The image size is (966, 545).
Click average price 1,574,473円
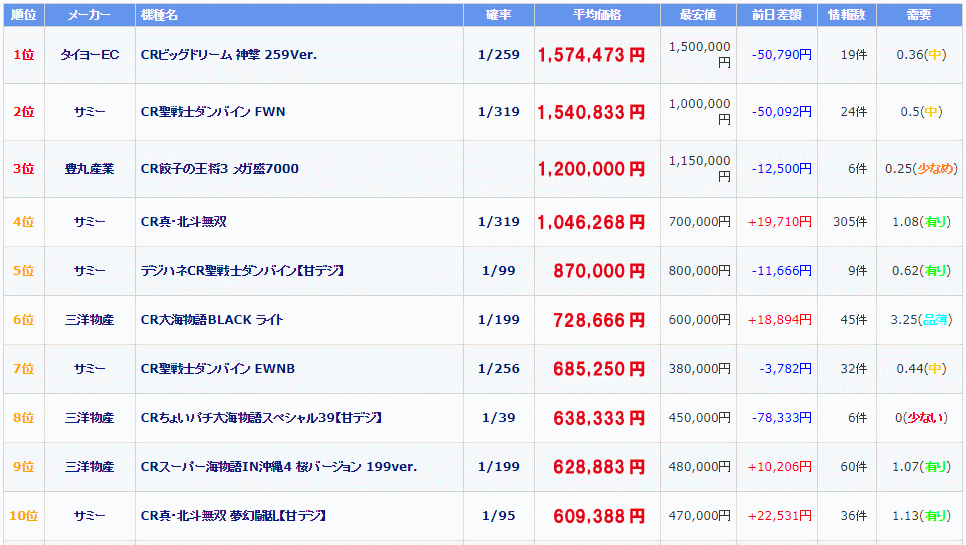(591, 55)
